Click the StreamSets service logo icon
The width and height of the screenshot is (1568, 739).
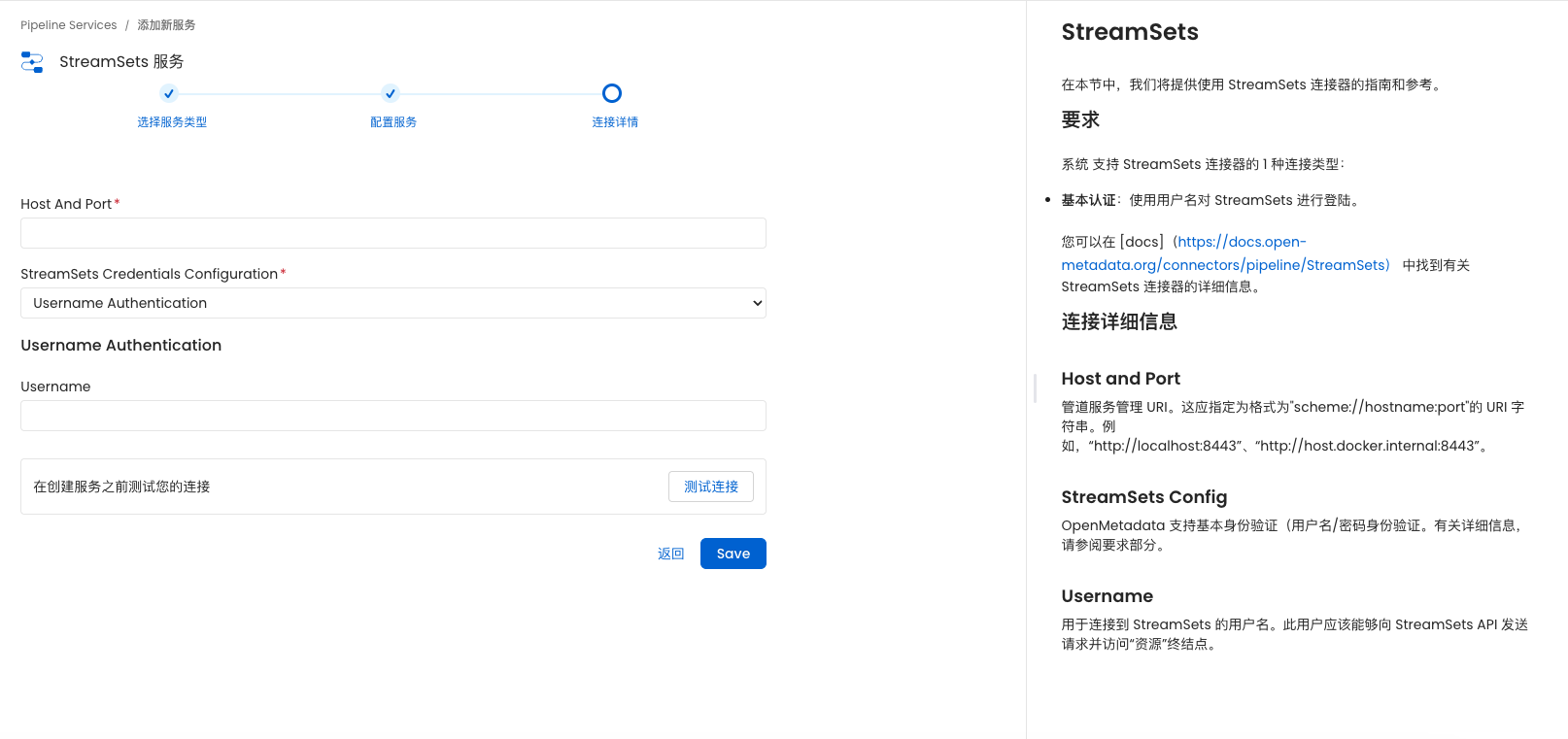(32, 62)
